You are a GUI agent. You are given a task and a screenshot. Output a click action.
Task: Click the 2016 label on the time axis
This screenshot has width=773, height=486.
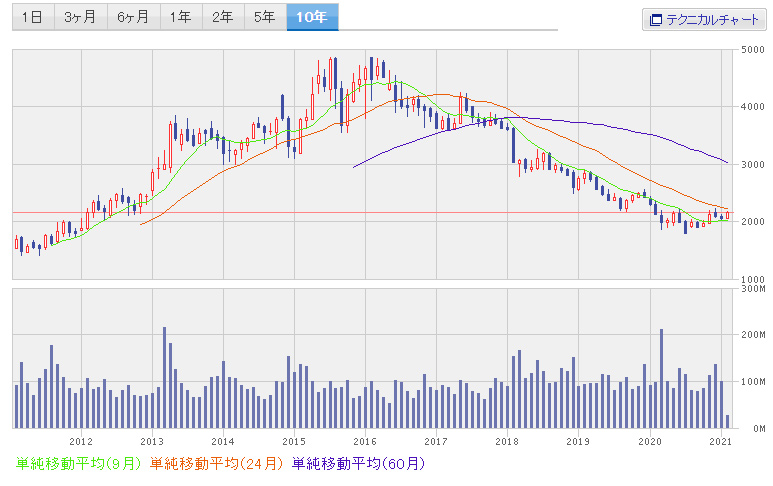(x=365, y=440)
